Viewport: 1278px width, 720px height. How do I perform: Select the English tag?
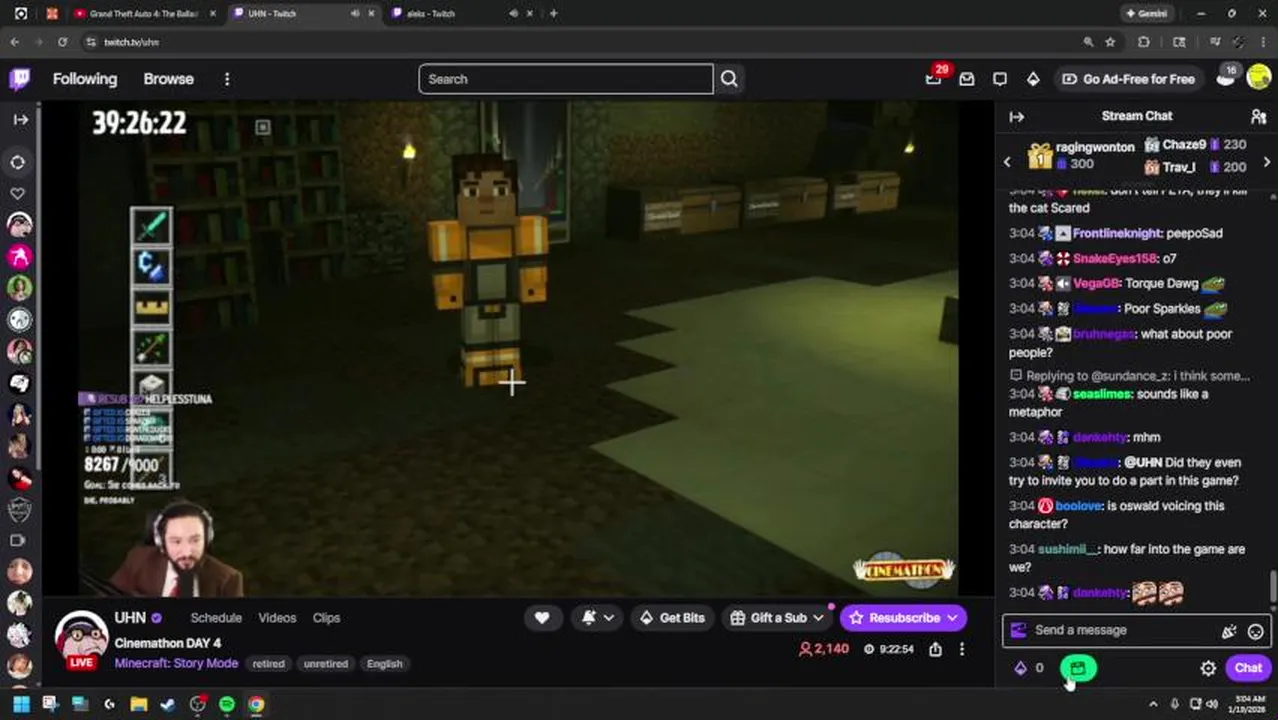pos(384,664)
